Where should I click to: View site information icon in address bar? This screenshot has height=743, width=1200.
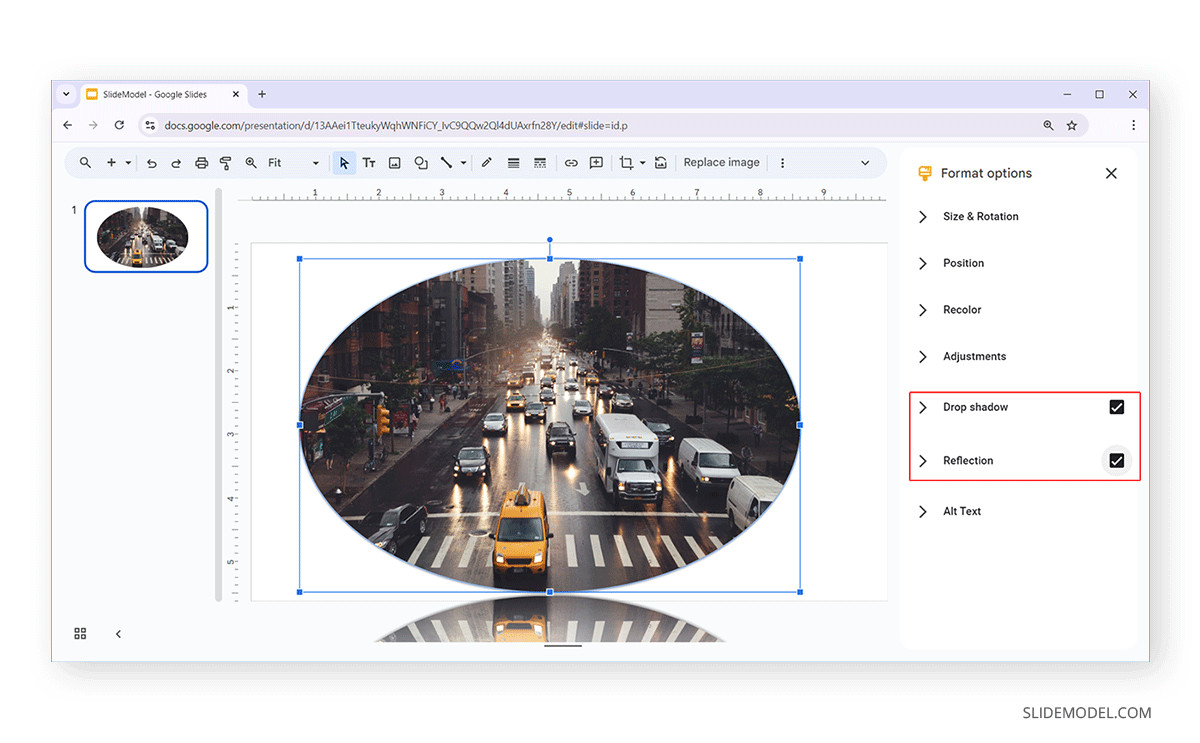tap(150, 126)
